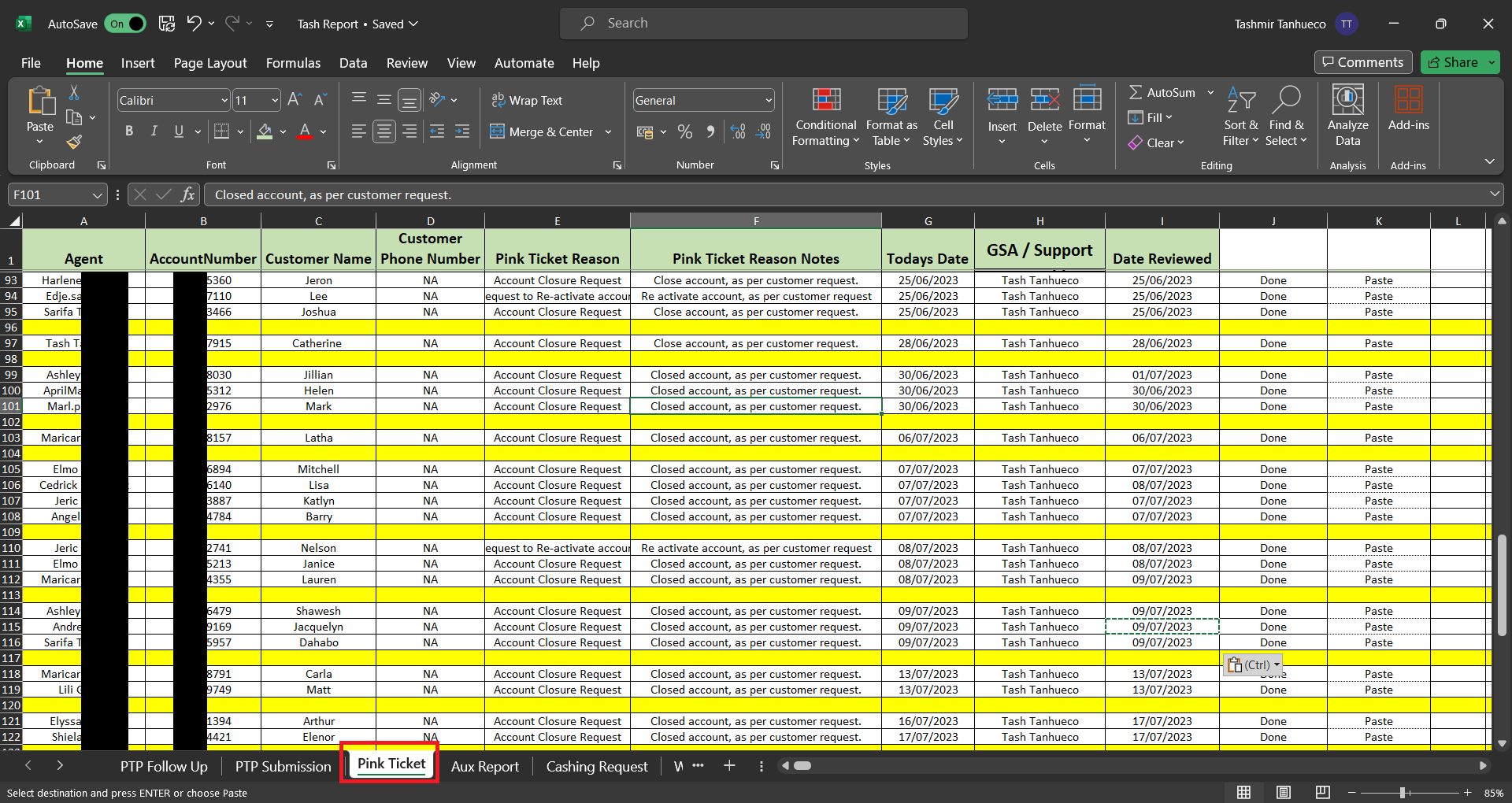Viewport: 1512px width, 803px height.
Task: Click the Format Painter brush icon
Action: click(74, 142)
